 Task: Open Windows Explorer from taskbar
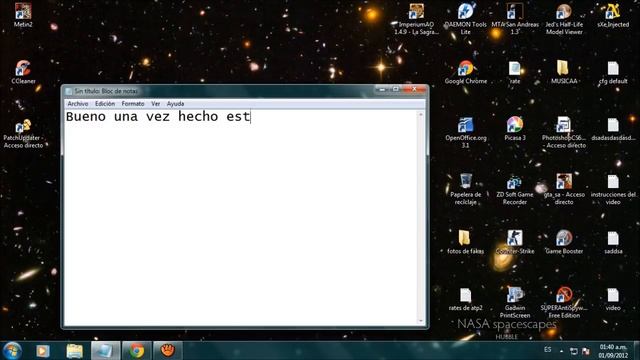tap(74, 351)
